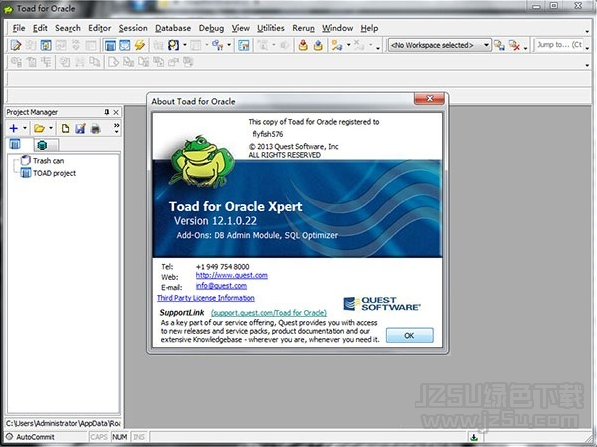Screen dimensions: 597x447
Task: Click the printer icon in Project Manager
Action: pos(96,129)
